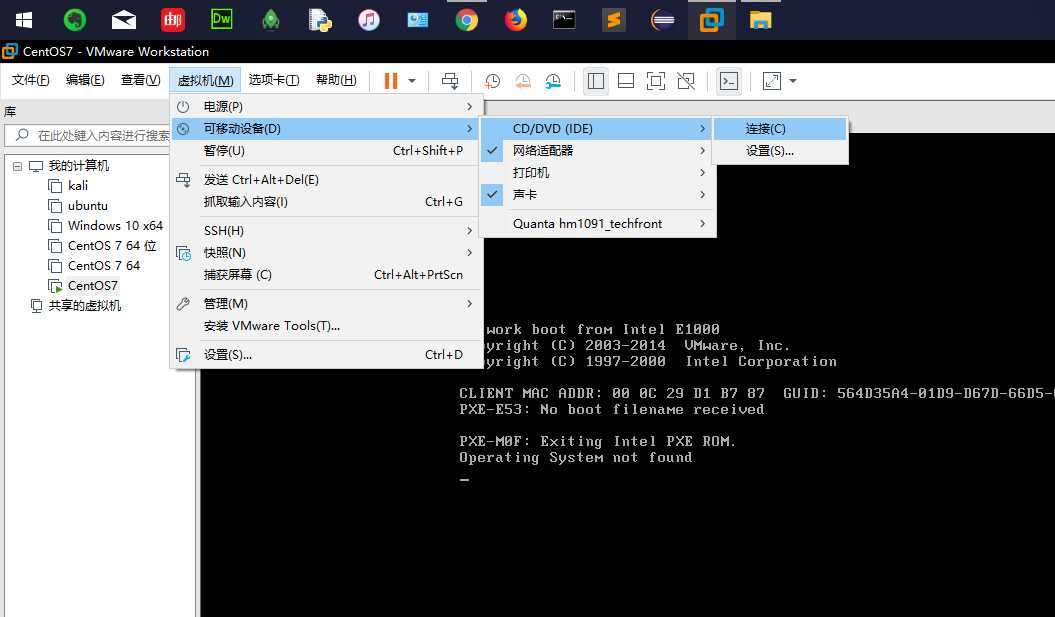The width and height of the screenshot is (1055, 617).
Task: Open the dropdown arrow beside the pause button
Action: point(412,81)
